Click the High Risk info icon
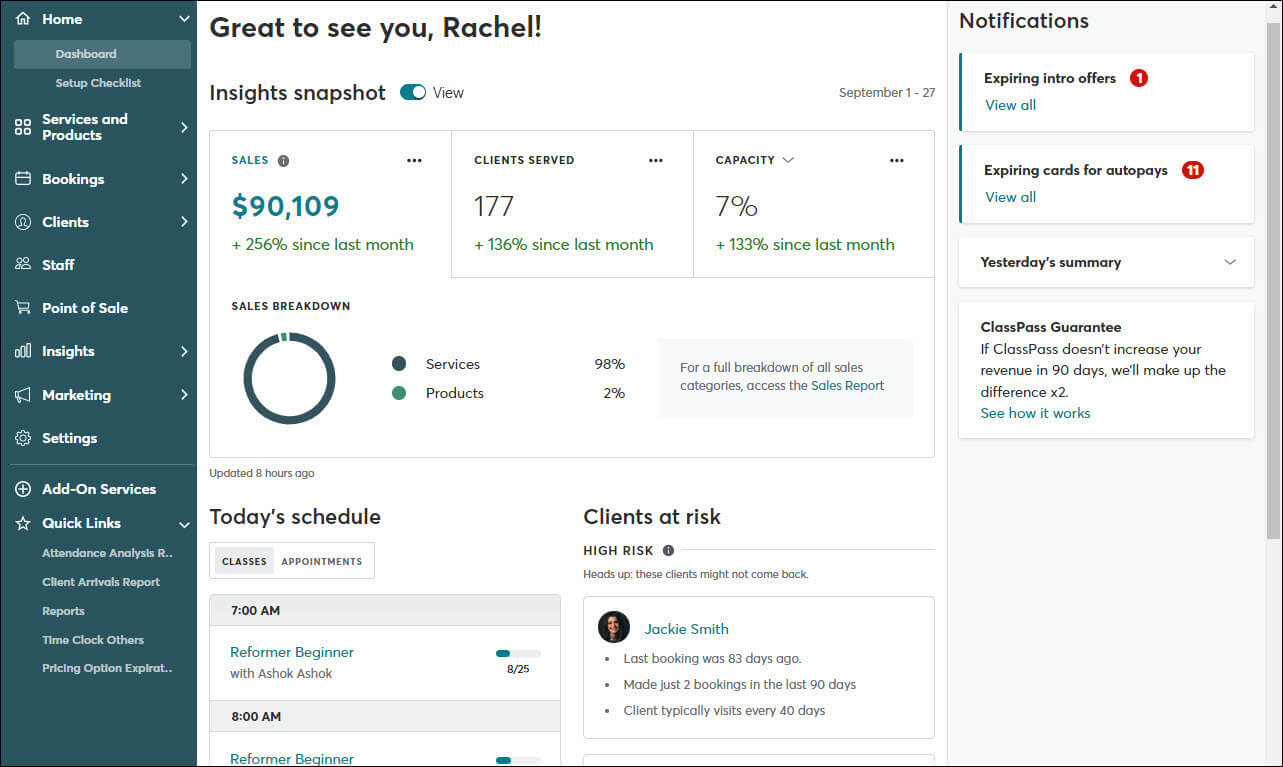This screenshot has width=1283, height=767. [x=668, y=550]
